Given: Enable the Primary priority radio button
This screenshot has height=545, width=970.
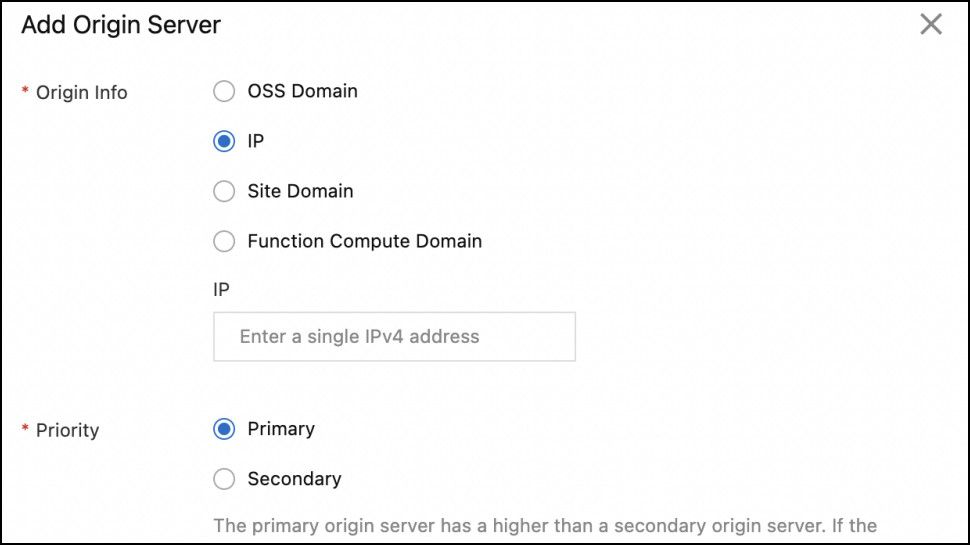Looking at the screenshot, I should 224,429.
